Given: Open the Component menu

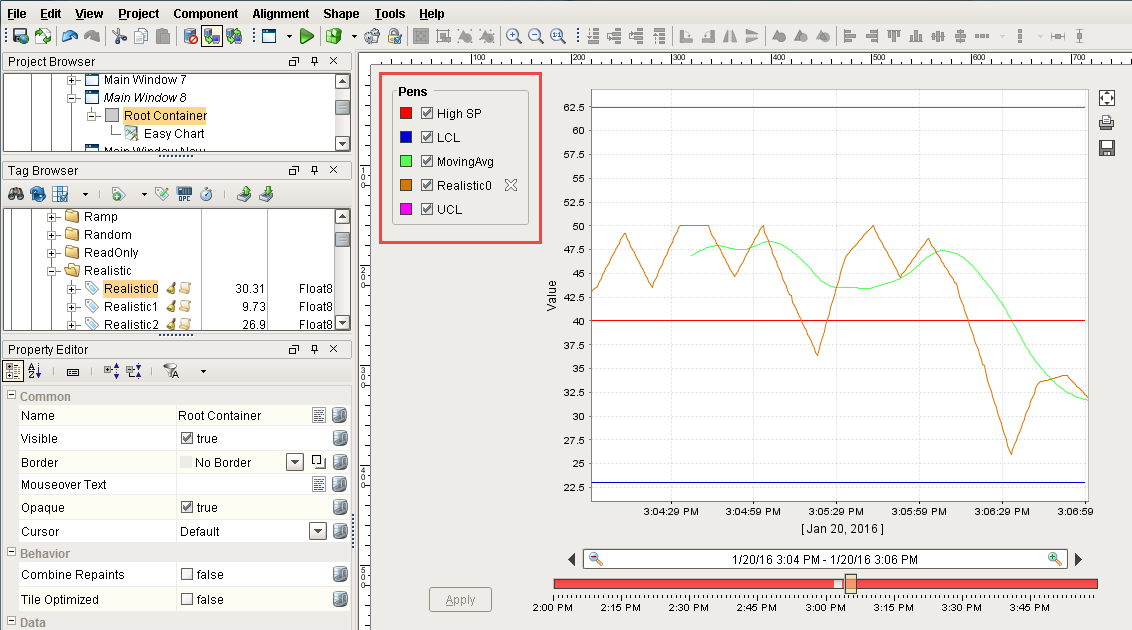Looking at the screenshot, I should pos(206,14).
